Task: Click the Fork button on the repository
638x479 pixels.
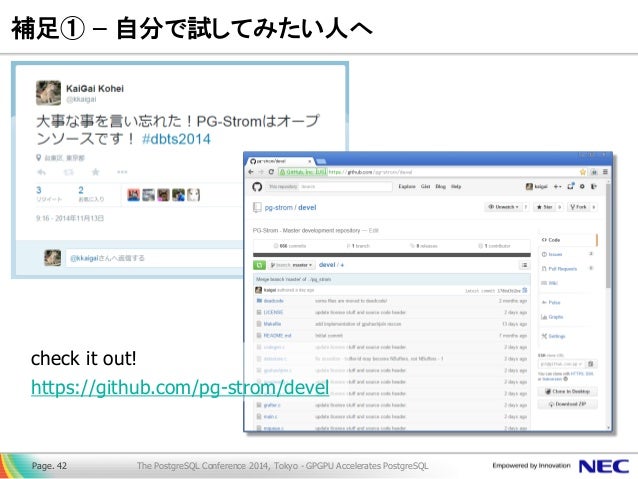Action: (x=578, y=207)
